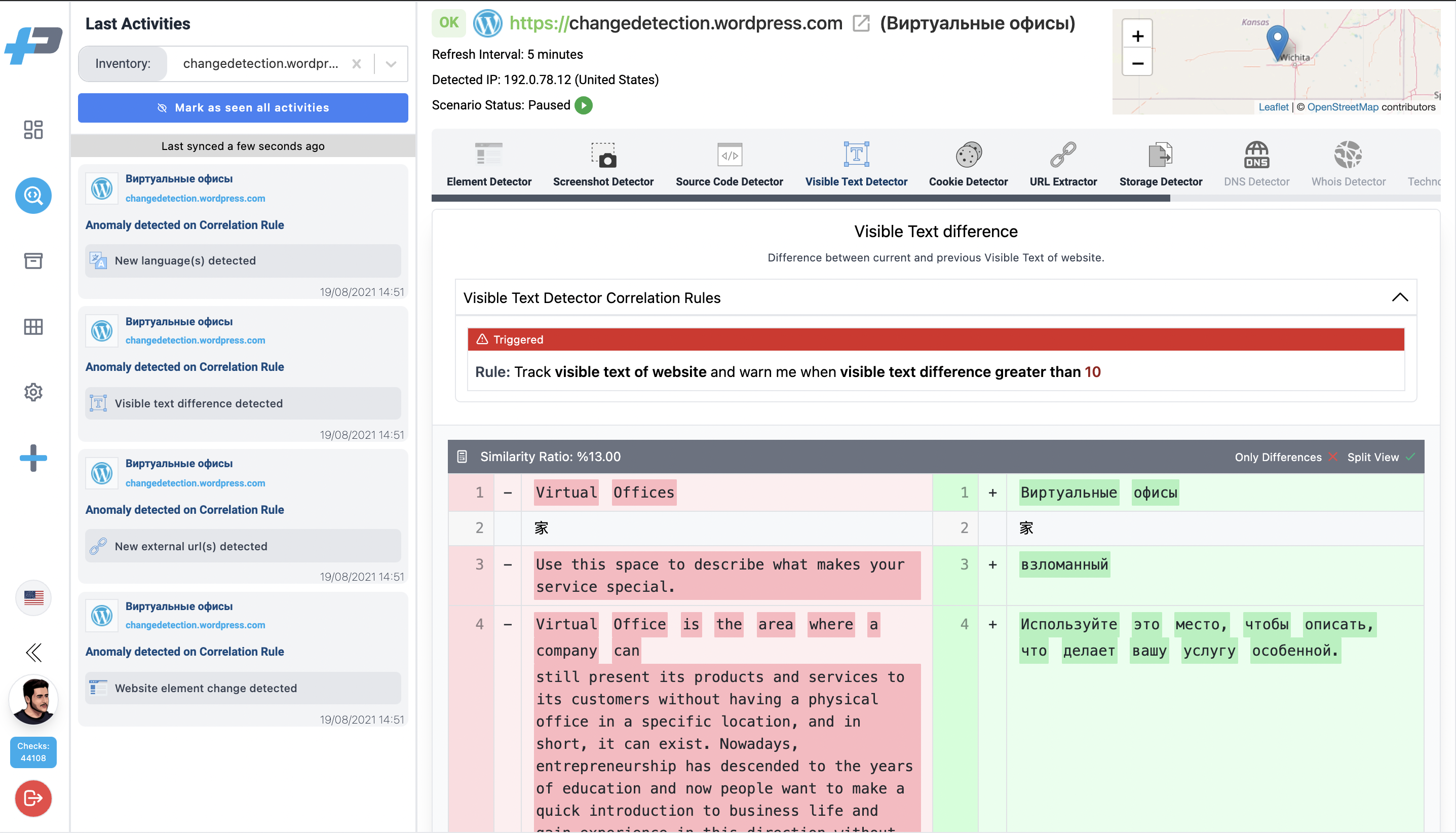The width and height of the screenshot is (1456, 833).
Task: Collapse sidebar with double chevron icon
Action: click(x=33, y=652)
